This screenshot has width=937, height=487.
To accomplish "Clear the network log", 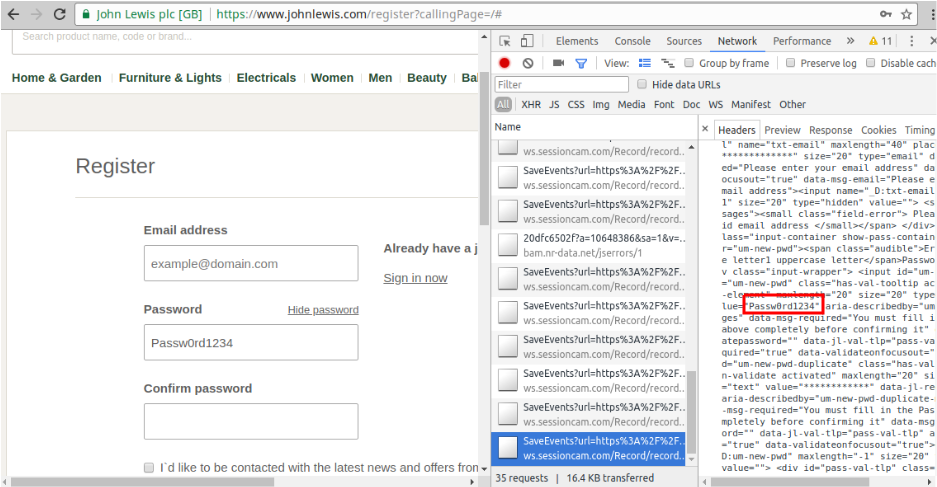I will (528, 63).
